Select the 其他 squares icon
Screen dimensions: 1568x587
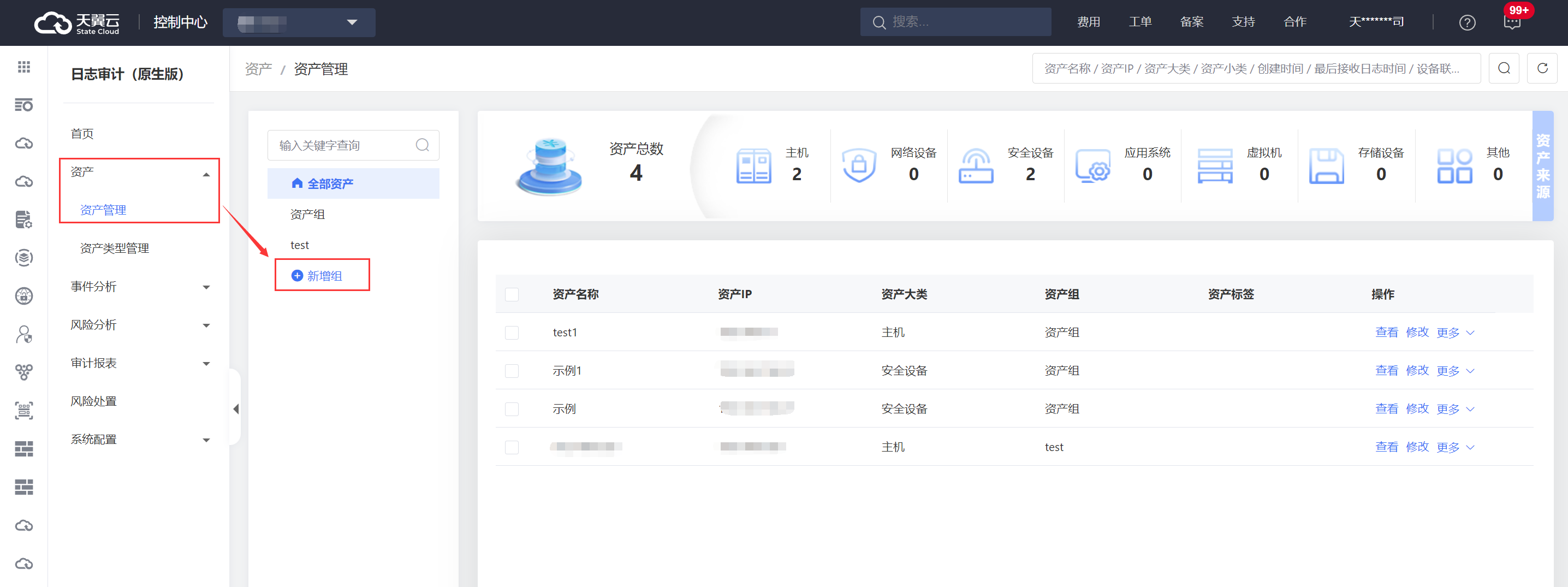(x=1454, y=165)
